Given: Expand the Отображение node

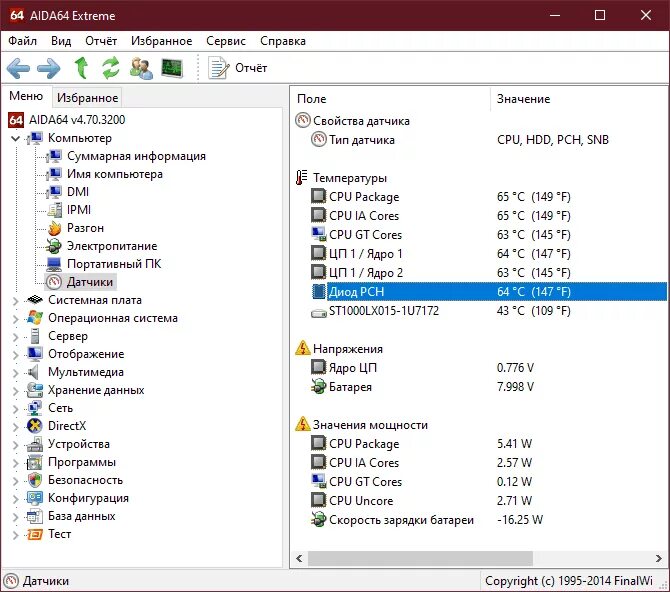Looking at the screenshot, I should point(15,354).
